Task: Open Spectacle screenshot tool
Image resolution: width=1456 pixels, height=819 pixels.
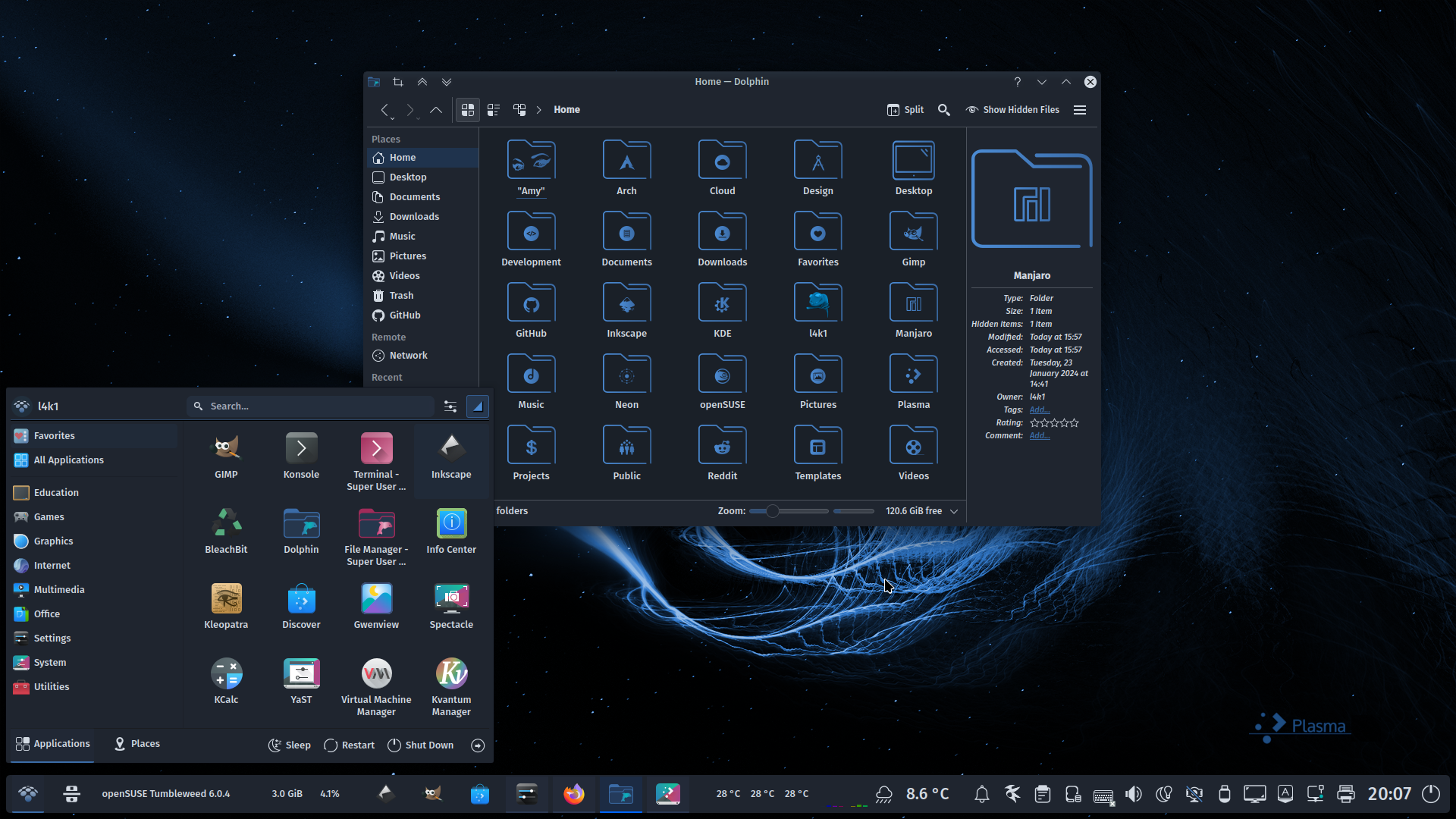Action: (x=451, y=607)
